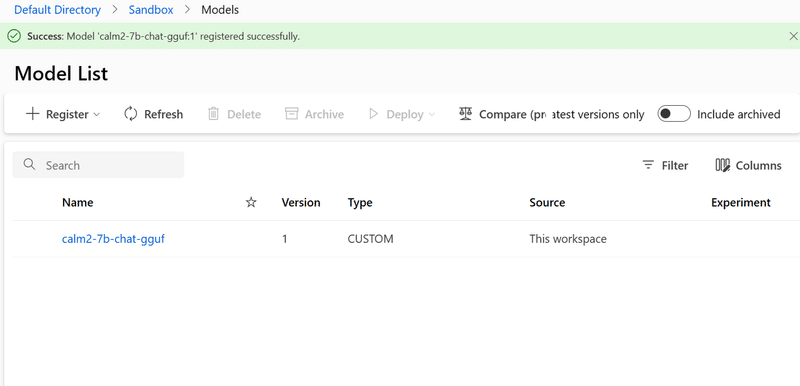The width and height of the screenshot is (800, 386).
Task: Open the calm2-7b-chat-gguf model
Action: click(x=113, y=239)
